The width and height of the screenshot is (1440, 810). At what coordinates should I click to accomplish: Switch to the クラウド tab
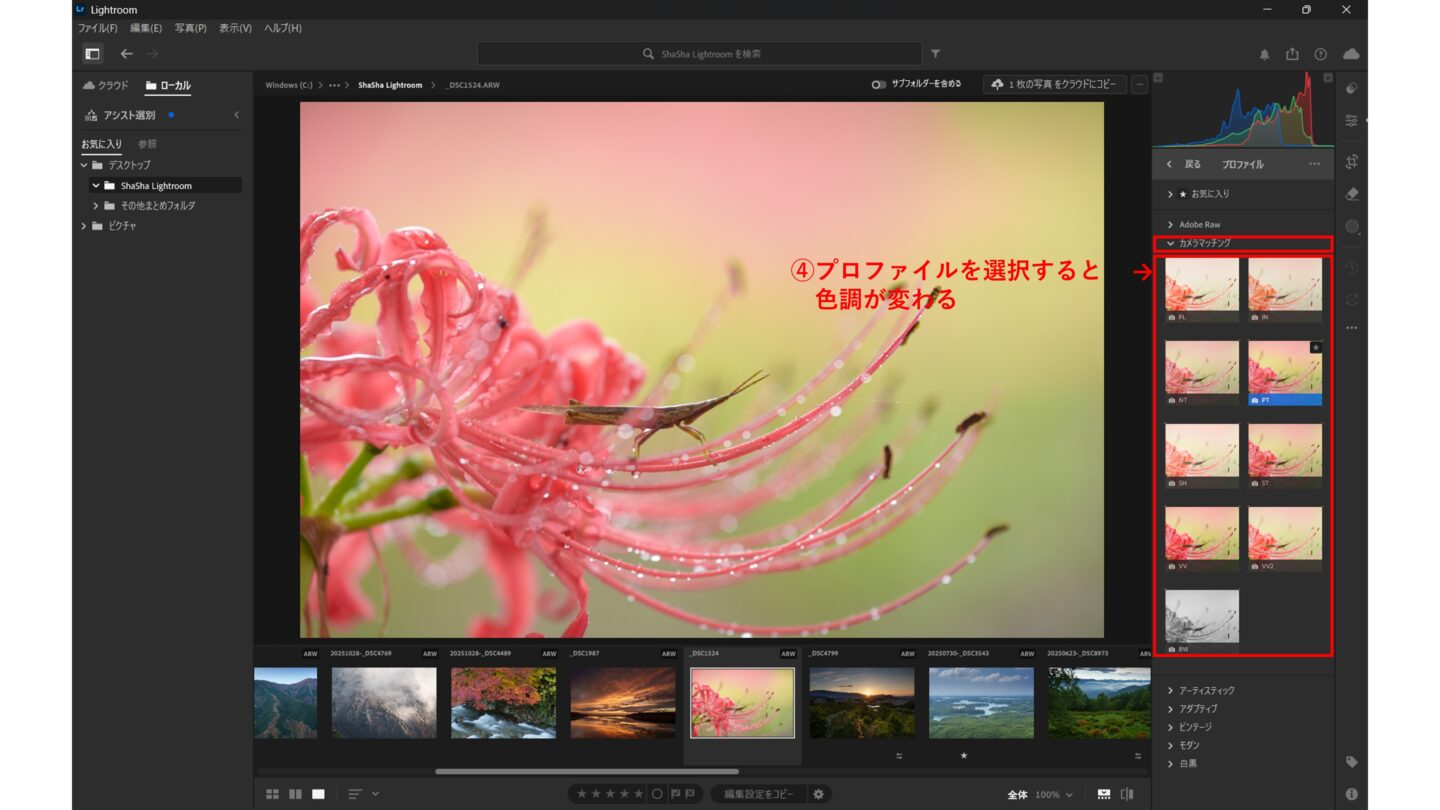106,86
